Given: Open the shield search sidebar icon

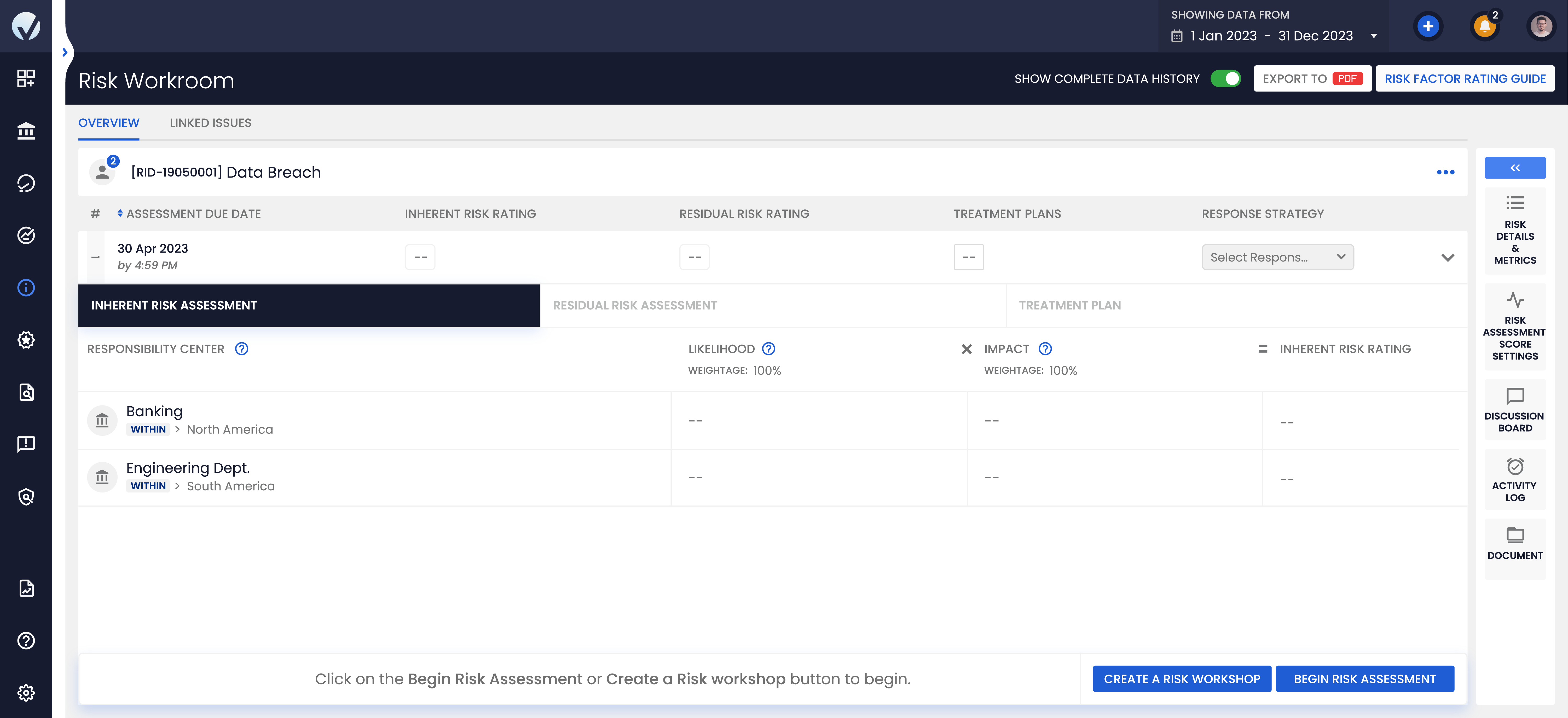Looking at the screenshot, I should point(26,497).
